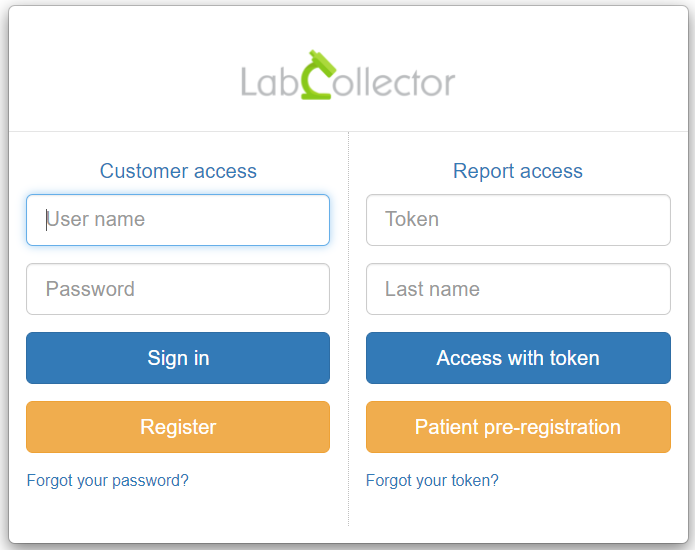Follow the Forgot your password? link
Image resolution: width=695 pixels, height=550 pixels.
tap(108, 480)
